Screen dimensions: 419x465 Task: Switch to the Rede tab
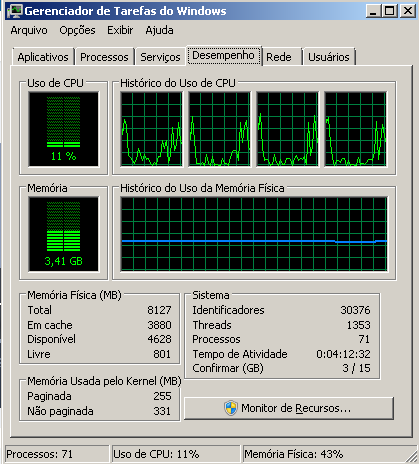pos(279,57)
